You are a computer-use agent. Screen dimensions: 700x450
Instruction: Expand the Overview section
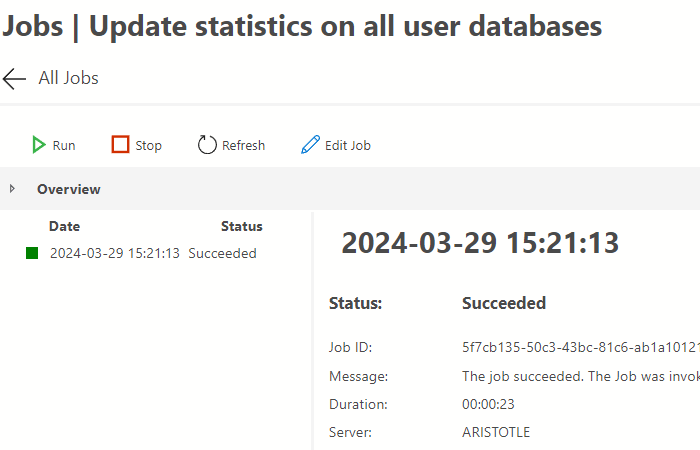click(x=12, y=189)
